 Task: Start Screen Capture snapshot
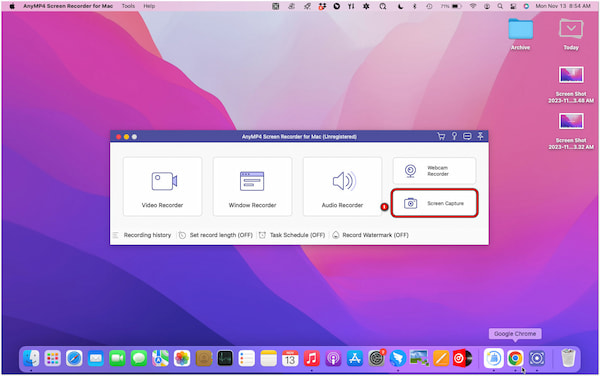(434, 203)
